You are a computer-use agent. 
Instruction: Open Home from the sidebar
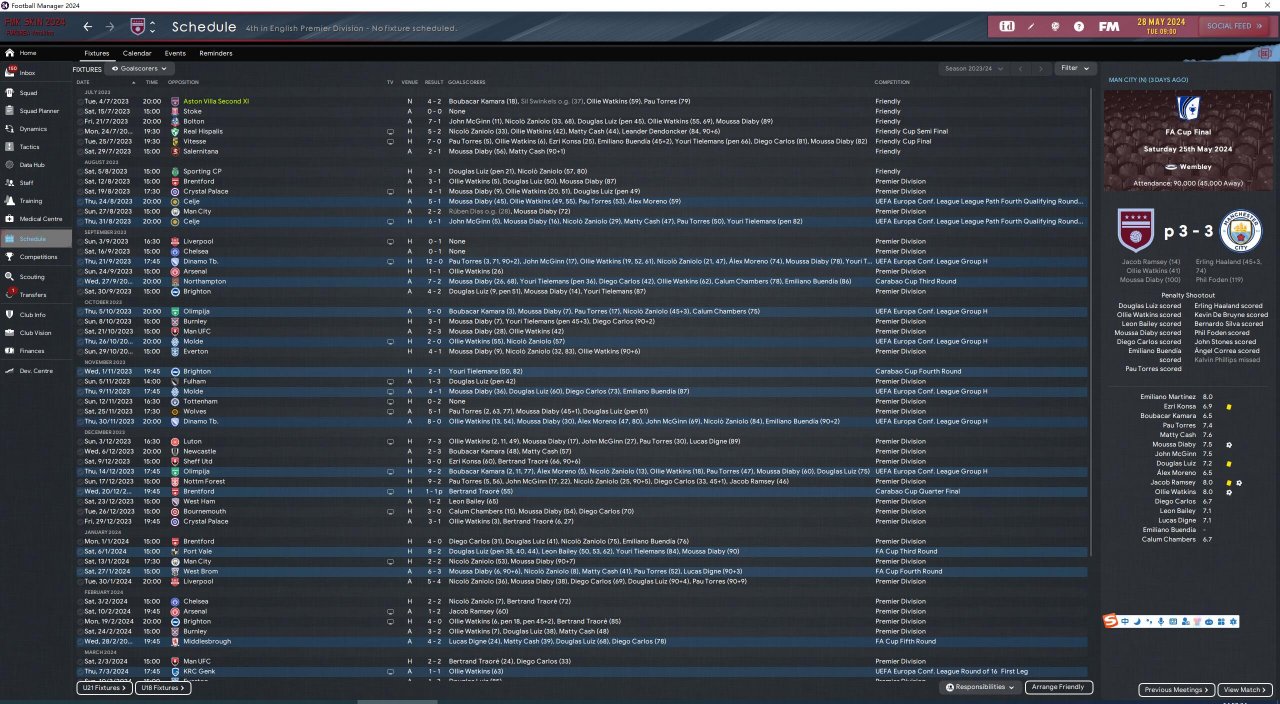pyautogui.click(x=36, y=53)
